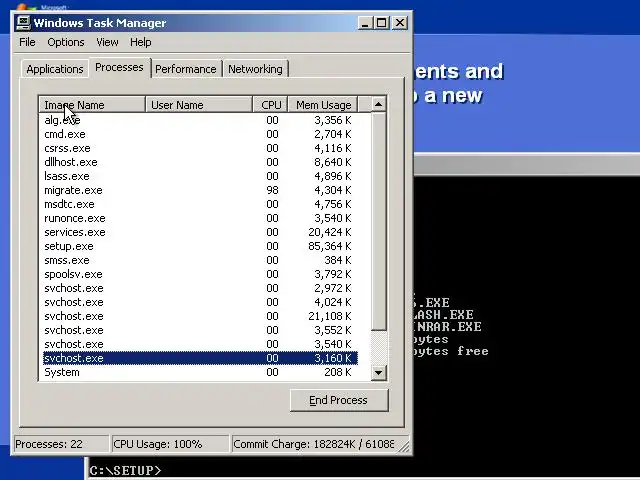Switch to the Applications tab

(55, 69)
